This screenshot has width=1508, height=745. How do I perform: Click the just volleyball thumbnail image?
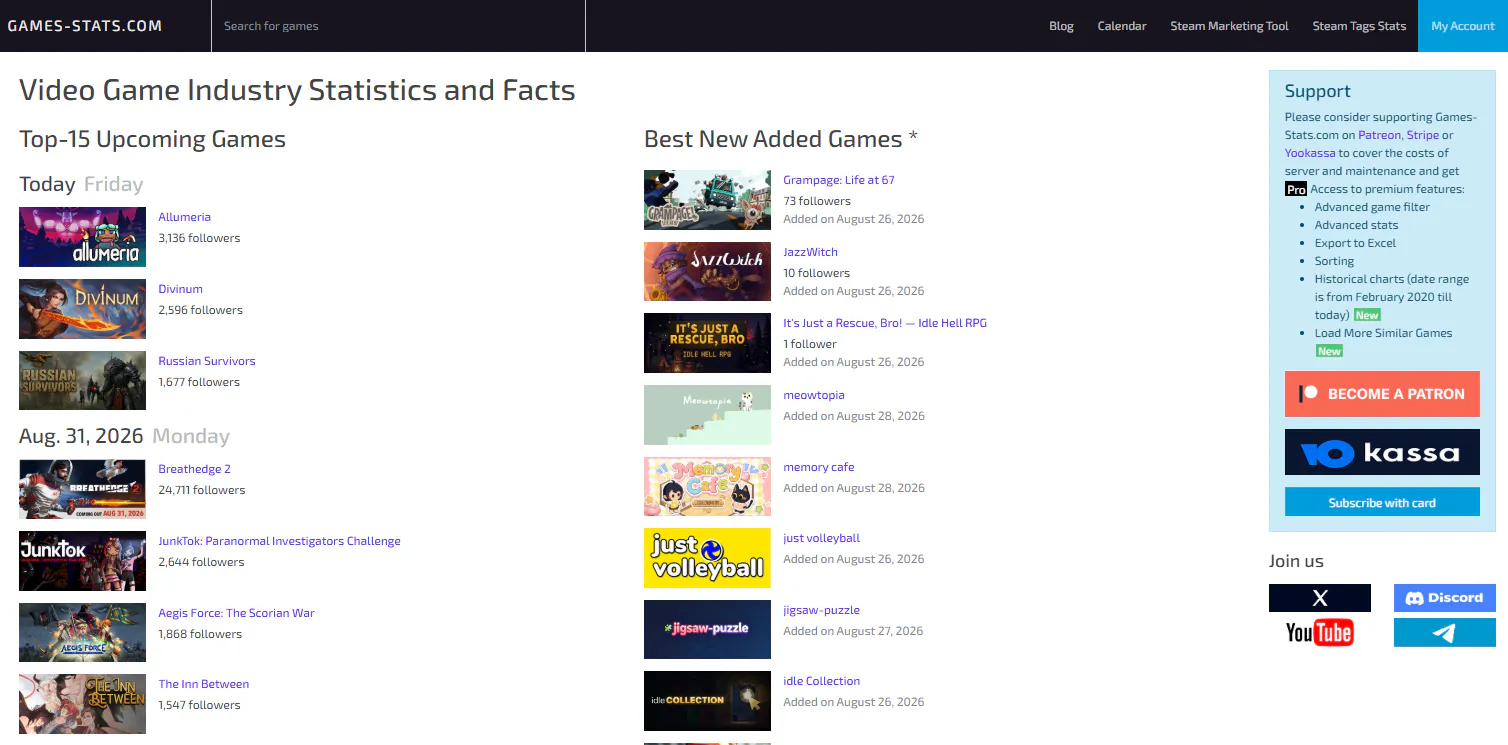point(707,558)
